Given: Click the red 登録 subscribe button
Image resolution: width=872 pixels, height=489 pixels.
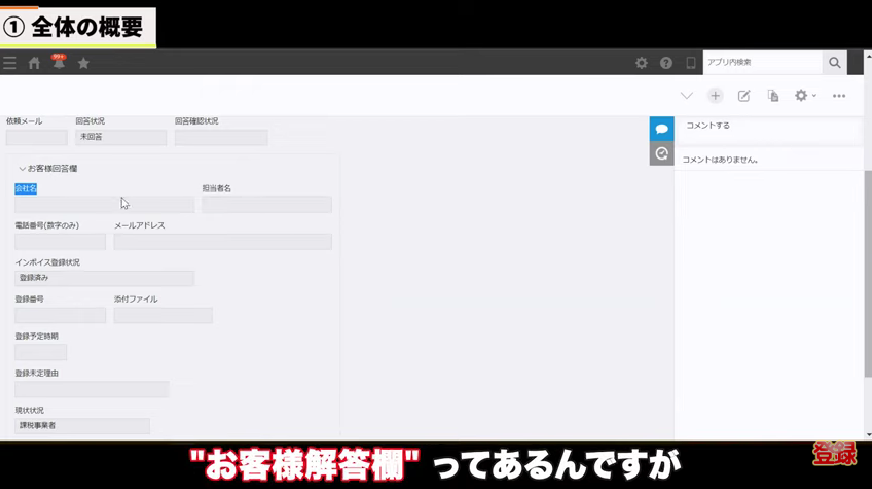Looking at the screenshot, I should [x=835, y=454].
